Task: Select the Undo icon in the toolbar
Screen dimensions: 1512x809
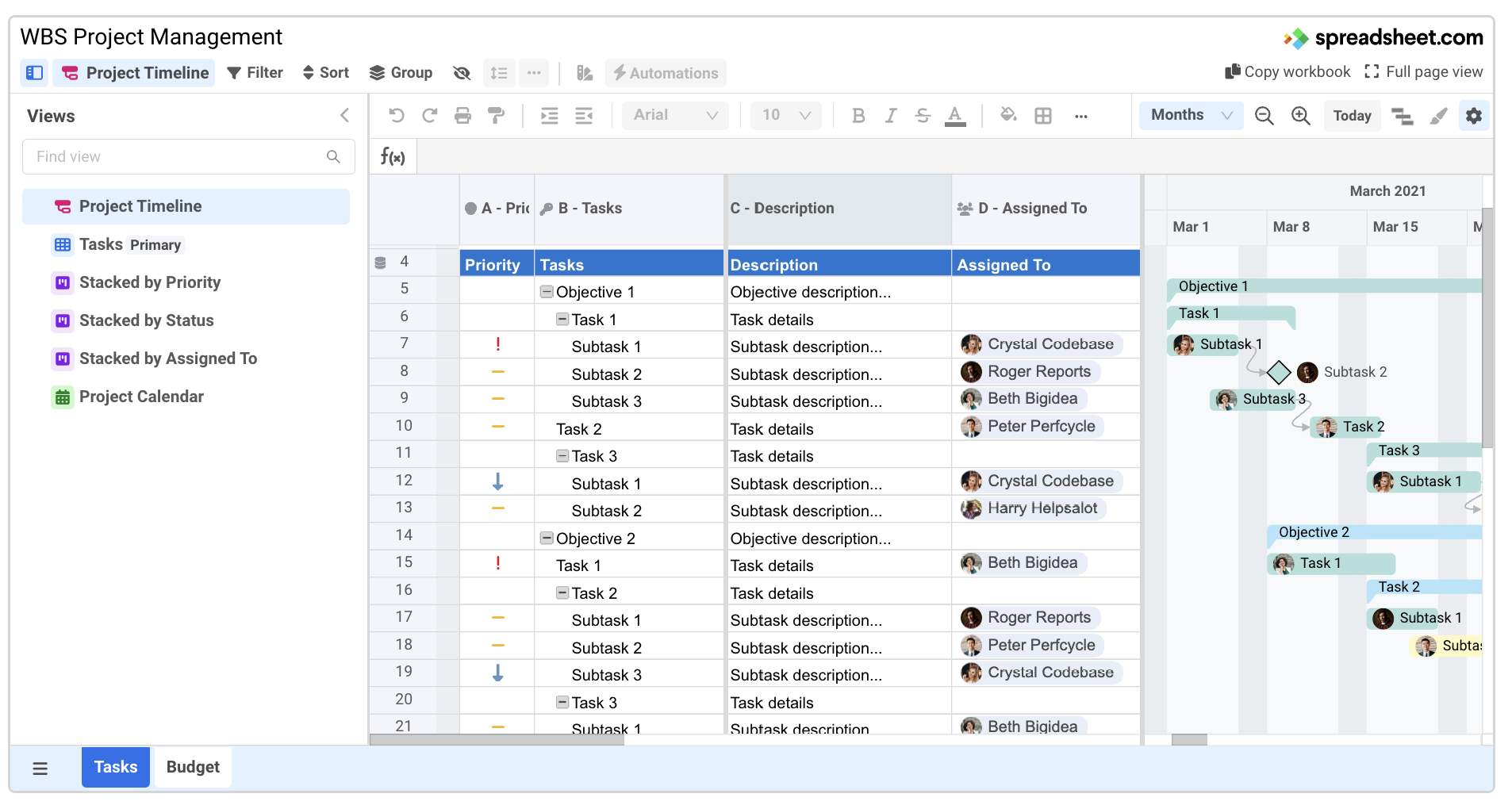Action: click(x=397, y=116)
